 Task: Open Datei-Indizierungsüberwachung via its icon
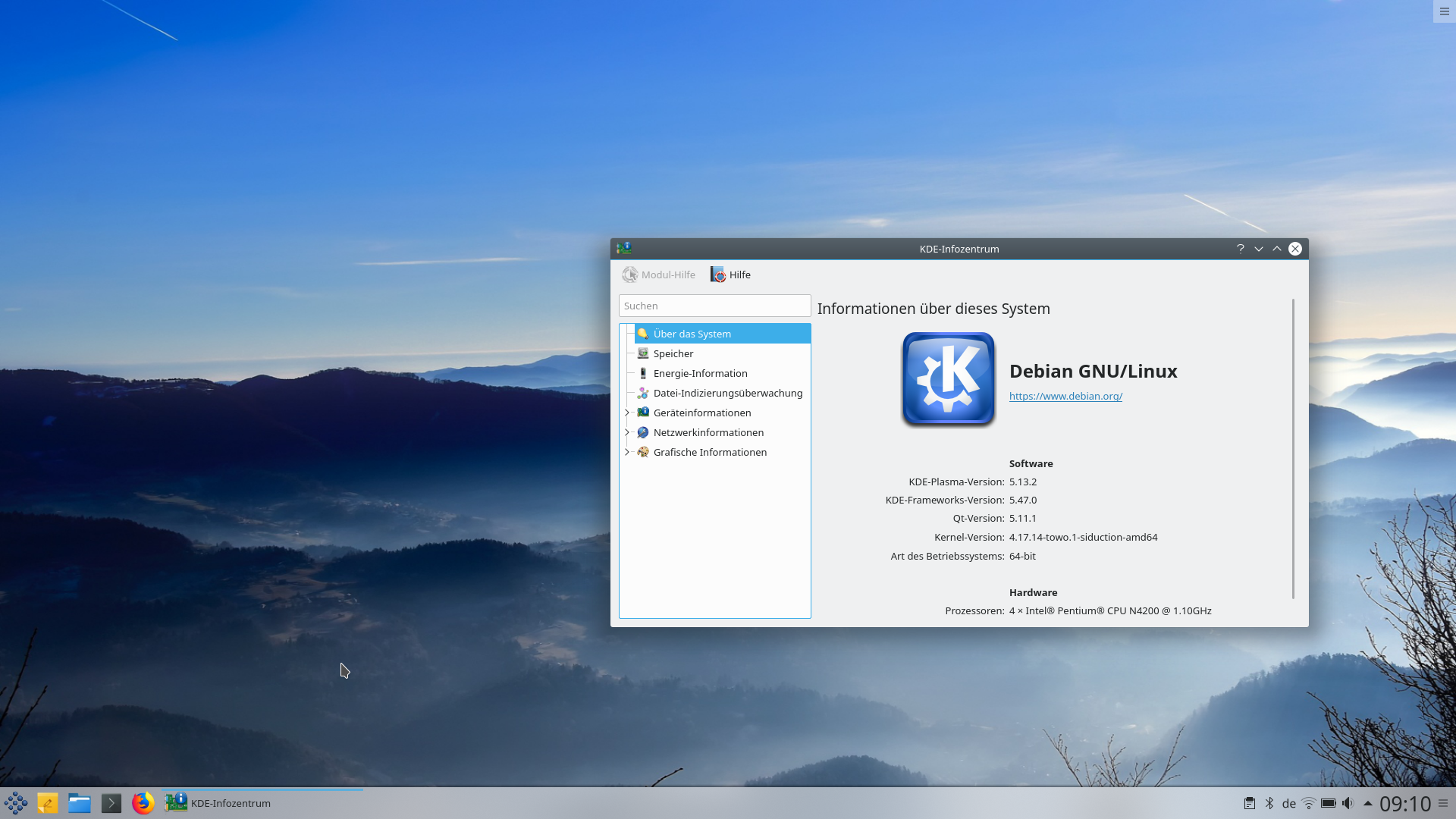tap(643, 393)
